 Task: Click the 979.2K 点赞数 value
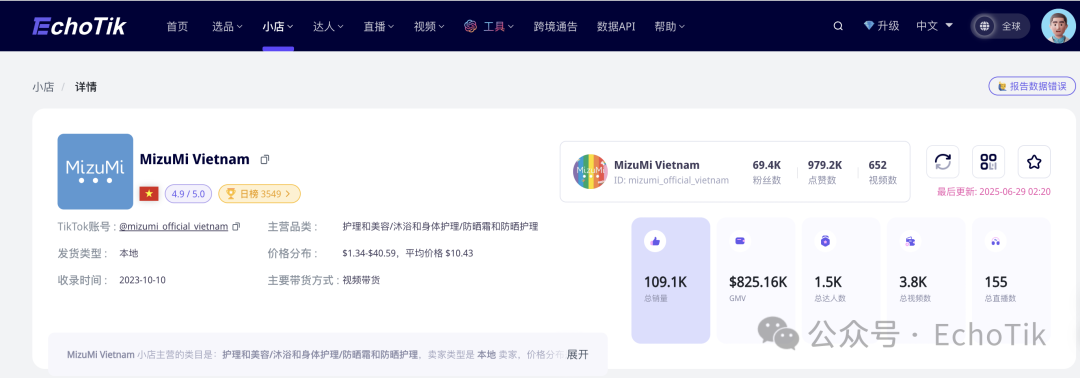point(824,165)
